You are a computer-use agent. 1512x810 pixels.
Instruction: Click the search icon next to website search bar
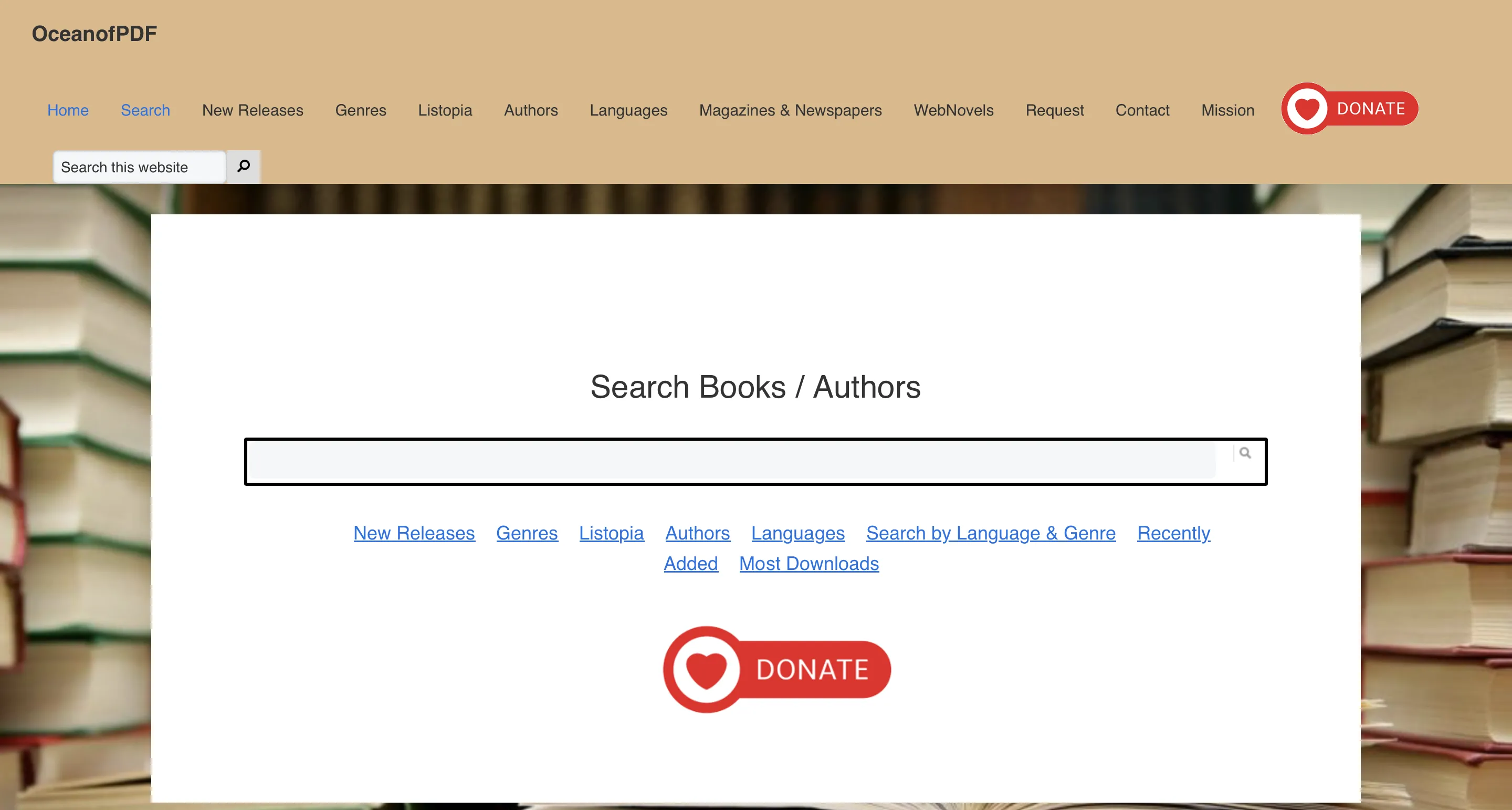pyautogui.click(x=243, y=166)
